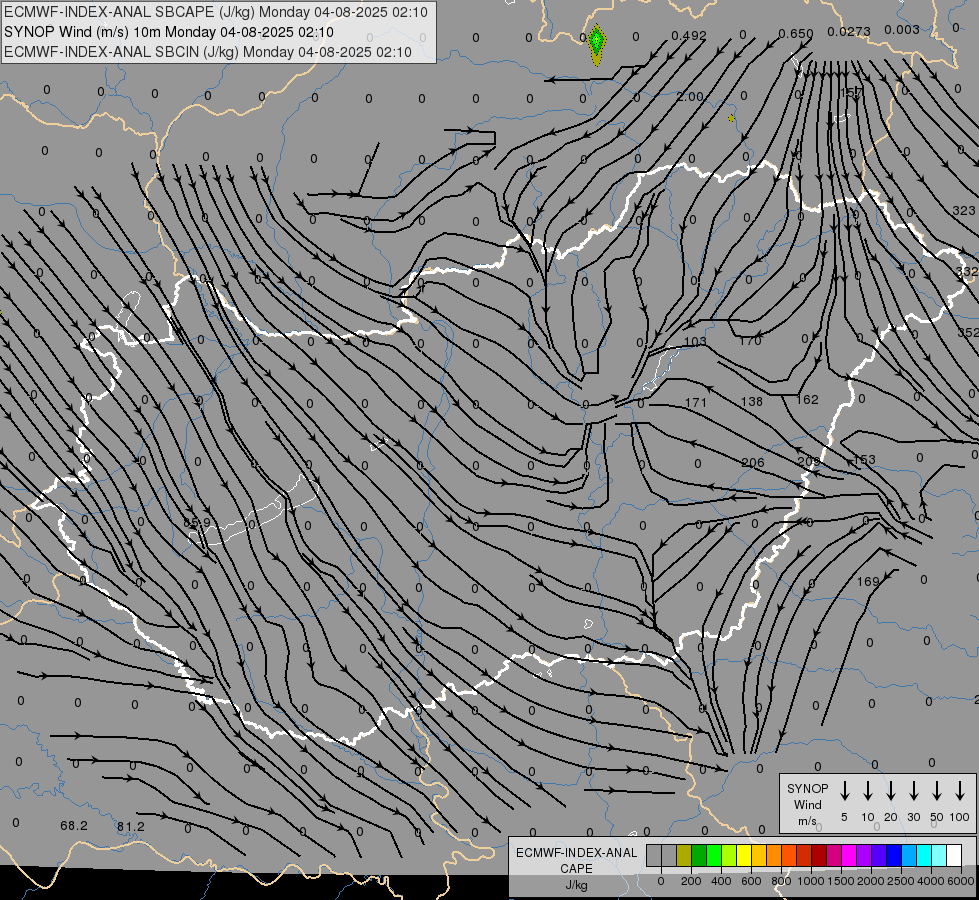Select the pure yellow legend swatch at 600
Viewport: 979px width, 900px height.
click(x=744, y=856)
